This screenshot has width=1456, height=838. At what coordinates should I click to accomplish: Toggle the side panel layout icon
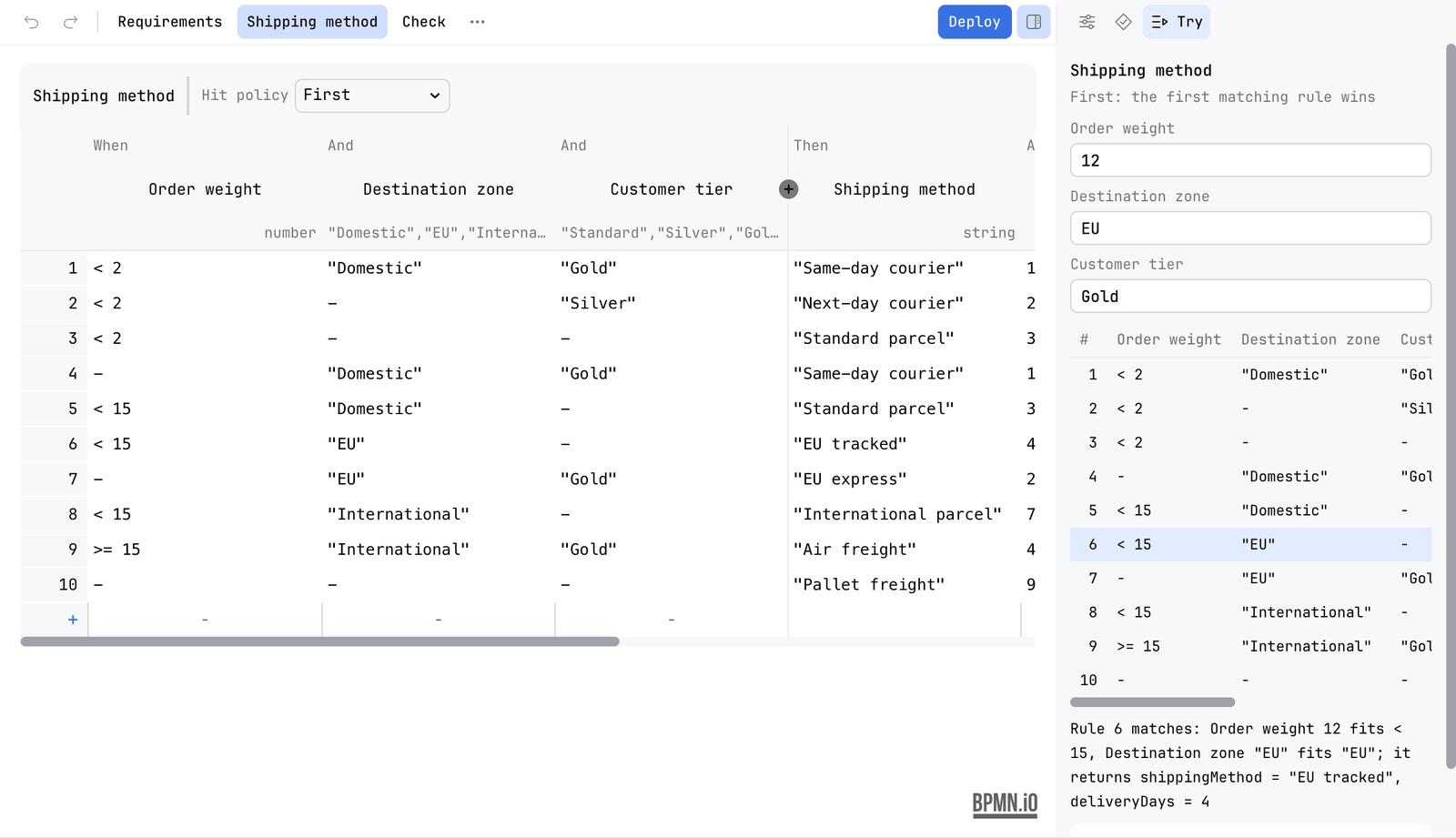(1034, 22)
